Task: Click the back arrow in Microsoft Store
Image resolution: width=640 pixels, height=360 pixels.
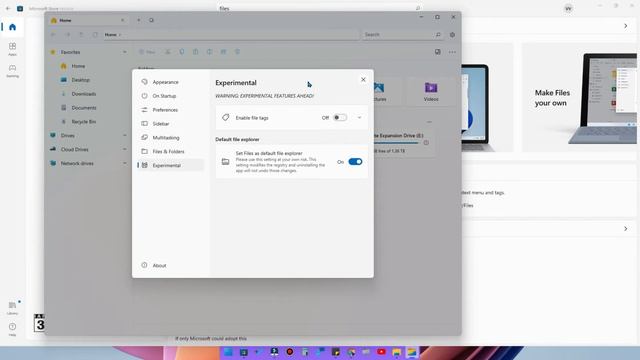Action: pyautogui.click(x=8, y=8)
